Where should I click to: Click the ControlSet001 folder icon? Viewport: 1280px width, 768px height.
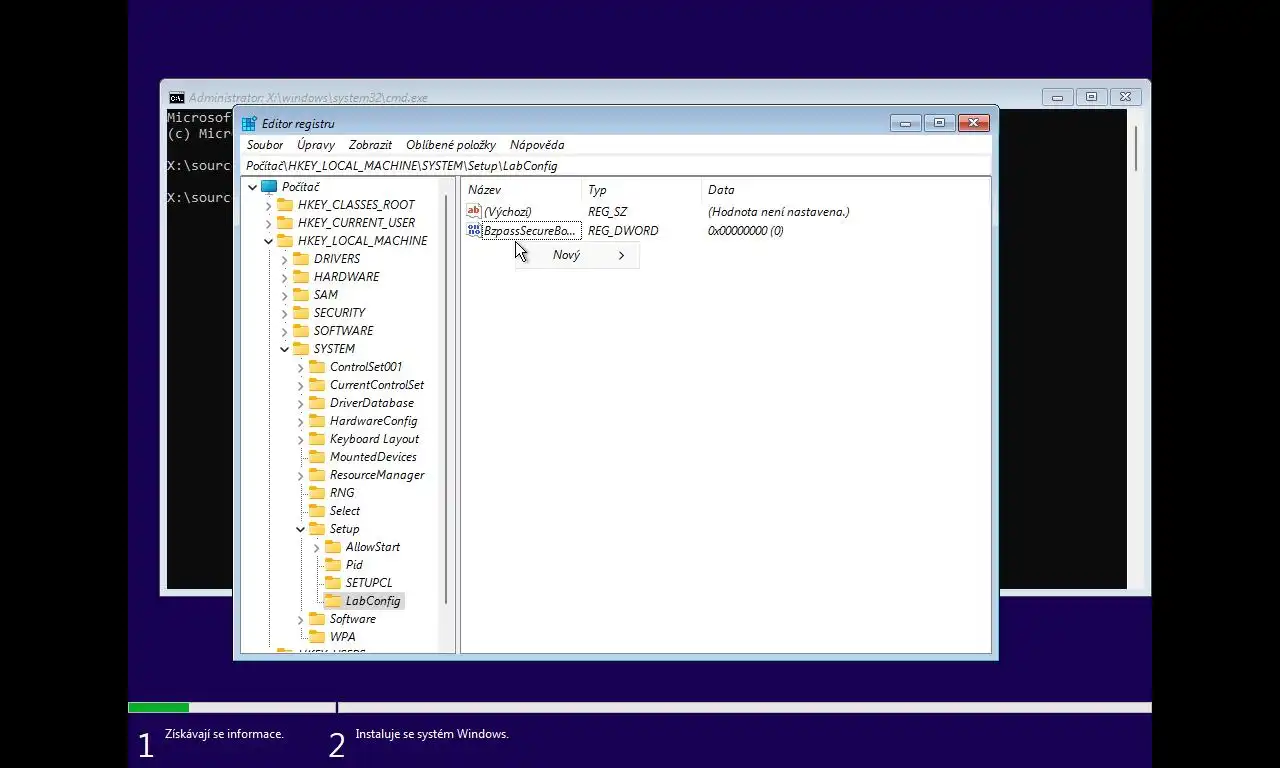317,367
